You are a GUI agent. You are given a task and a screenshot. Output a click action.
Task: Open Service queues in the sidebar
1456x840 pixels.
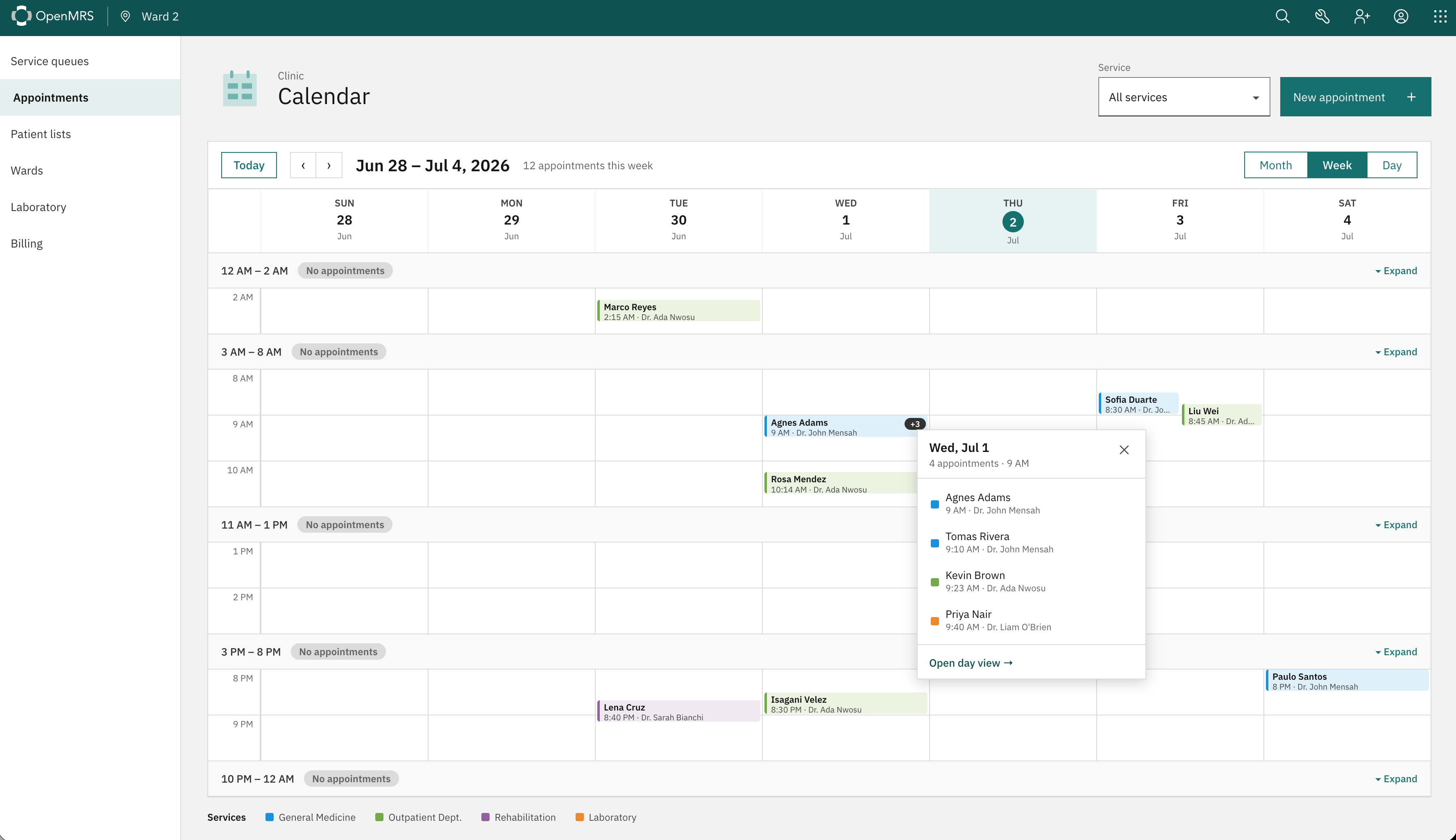coord(90,61)
